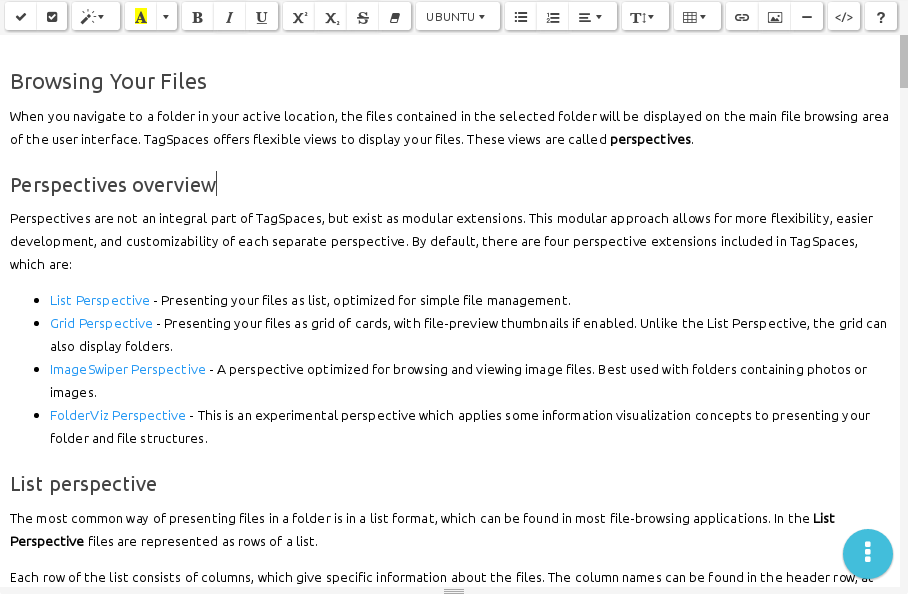The height and width of the screenshot is (594, 908).
Task: Insert a checked checkbox from the toolbar
Action: 52,17
